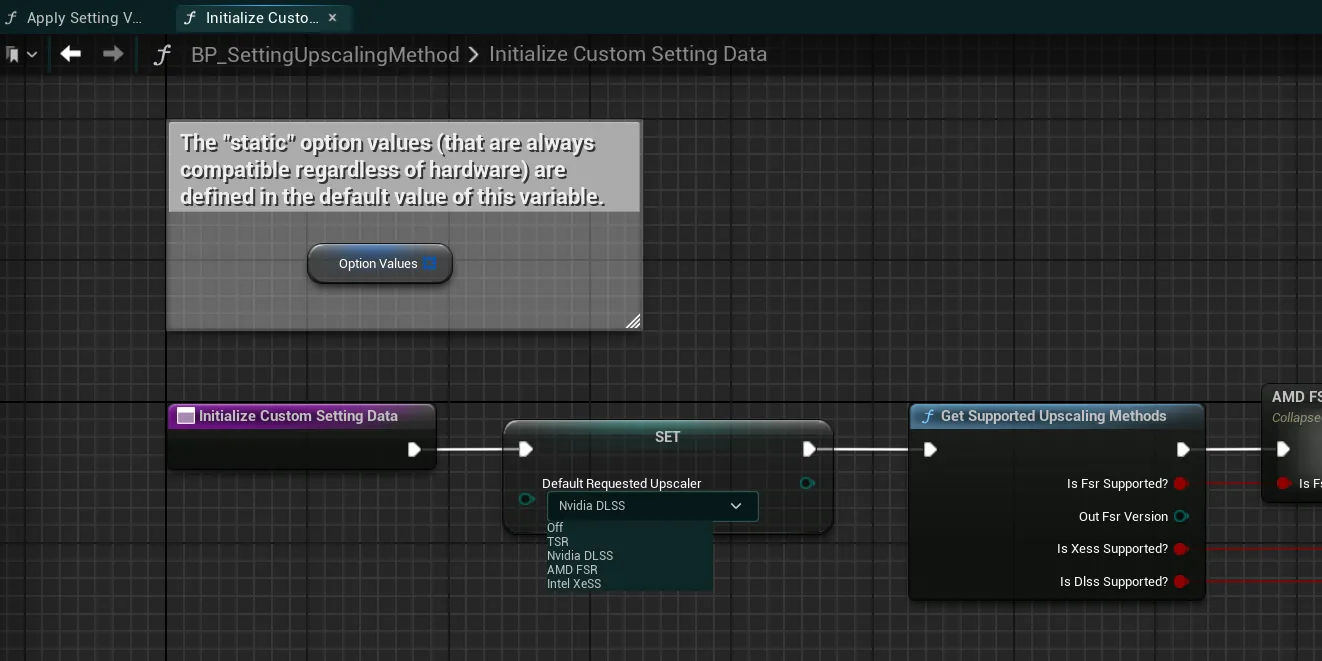Click the SET node teal input pin
This screenshot has width=1322, height=661.
click(526, 498)
